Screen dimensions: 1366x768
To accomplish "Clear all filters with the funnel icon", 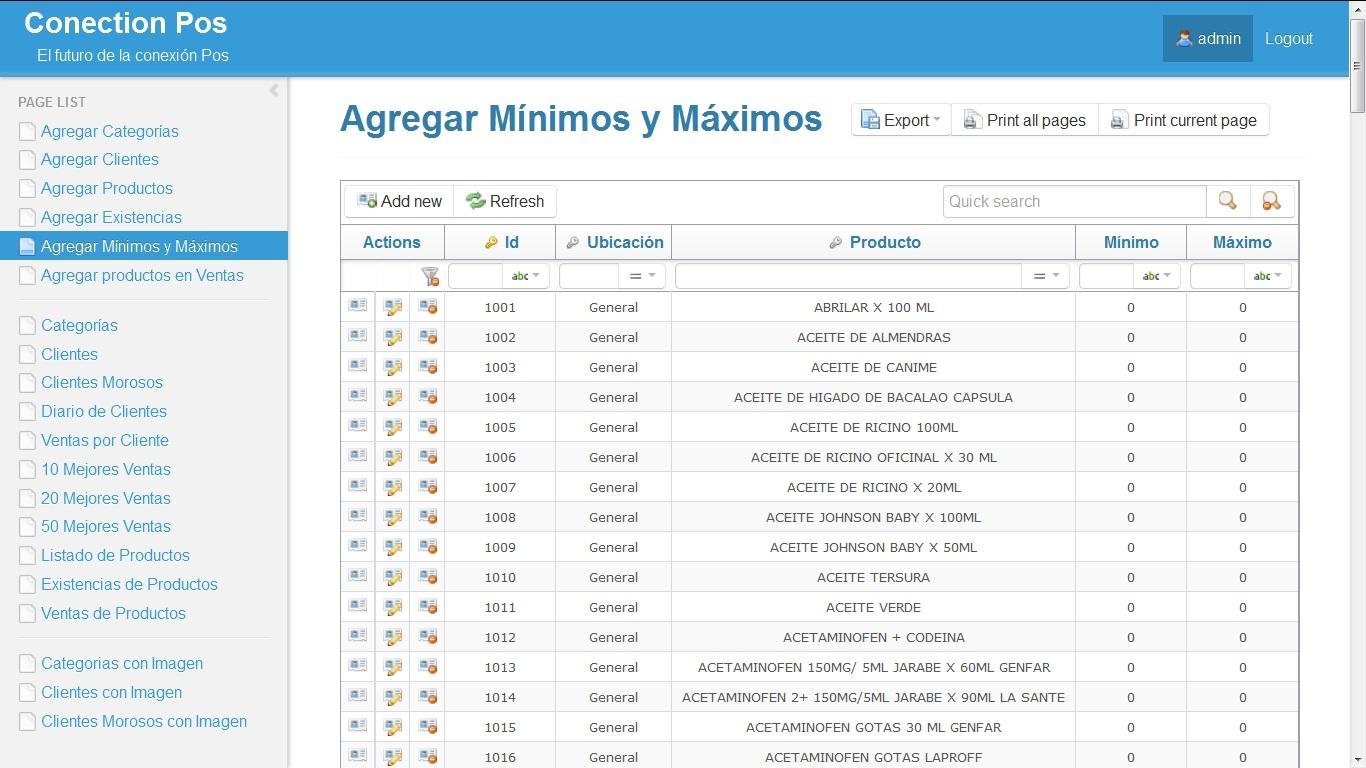I will click(429, 276).
